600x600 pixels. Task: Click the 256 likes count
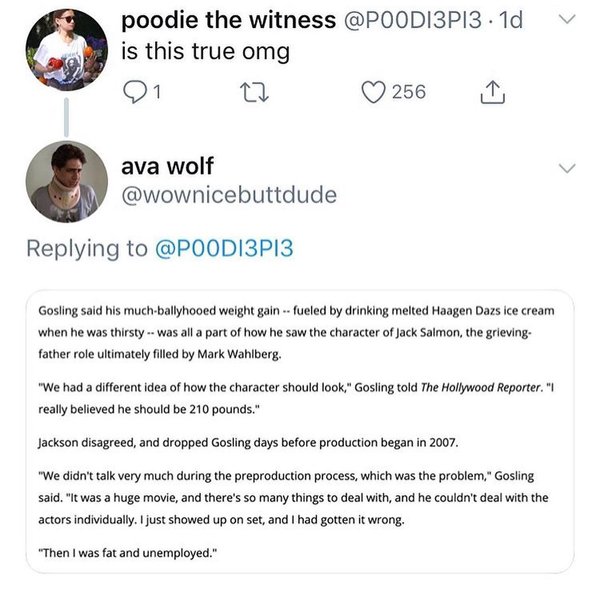click(x=408, y=92)
